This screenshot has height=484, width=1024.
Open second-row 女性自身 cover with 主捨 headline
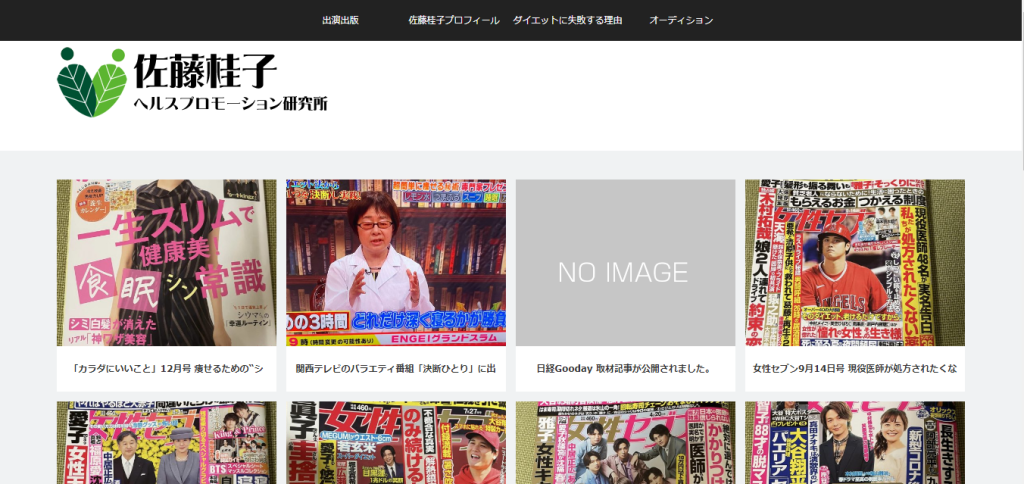tap(396, 443)
